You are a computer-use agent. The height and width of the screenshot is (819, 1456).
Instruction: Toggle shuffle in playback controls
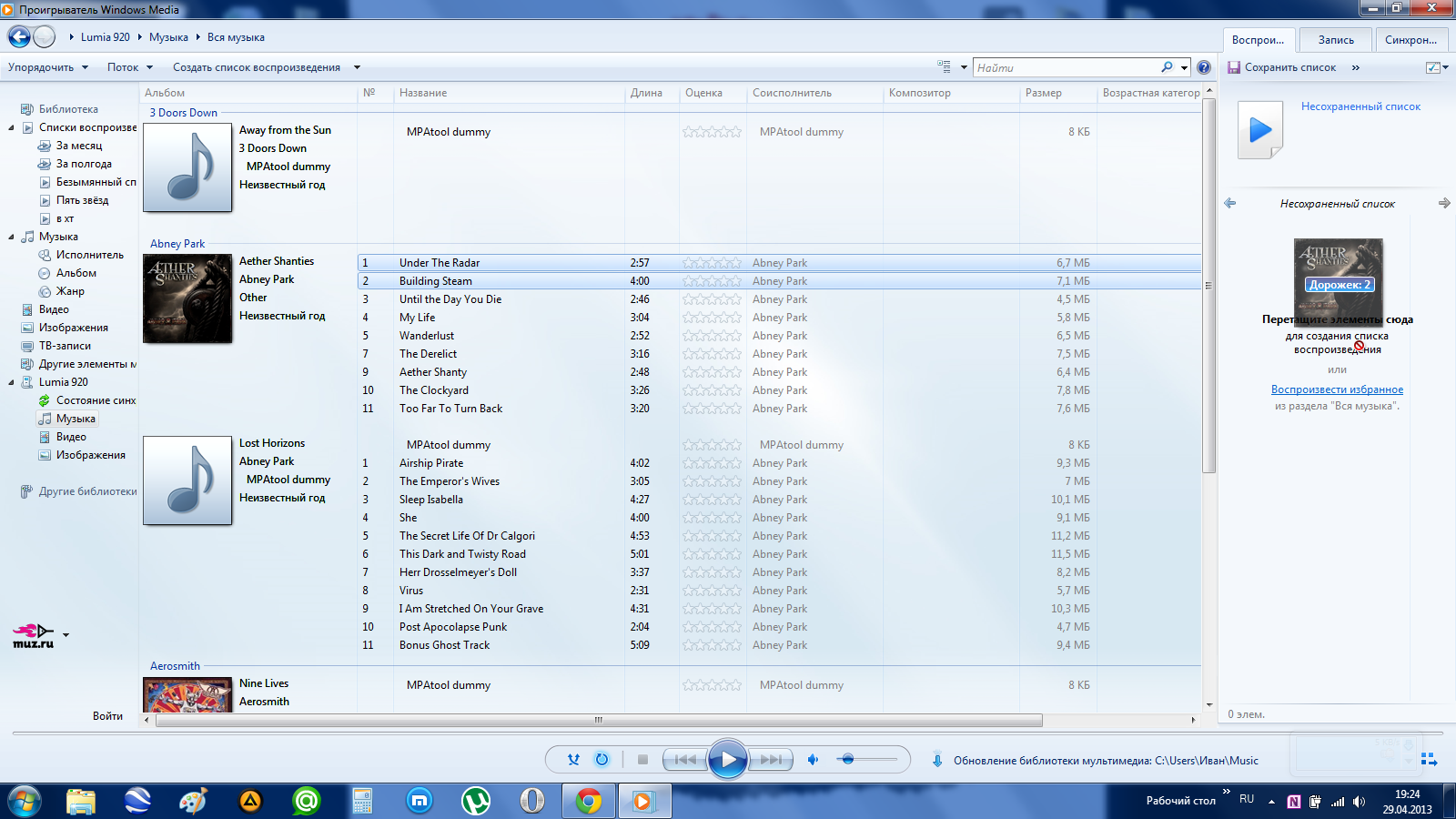[x=573, y=759]
